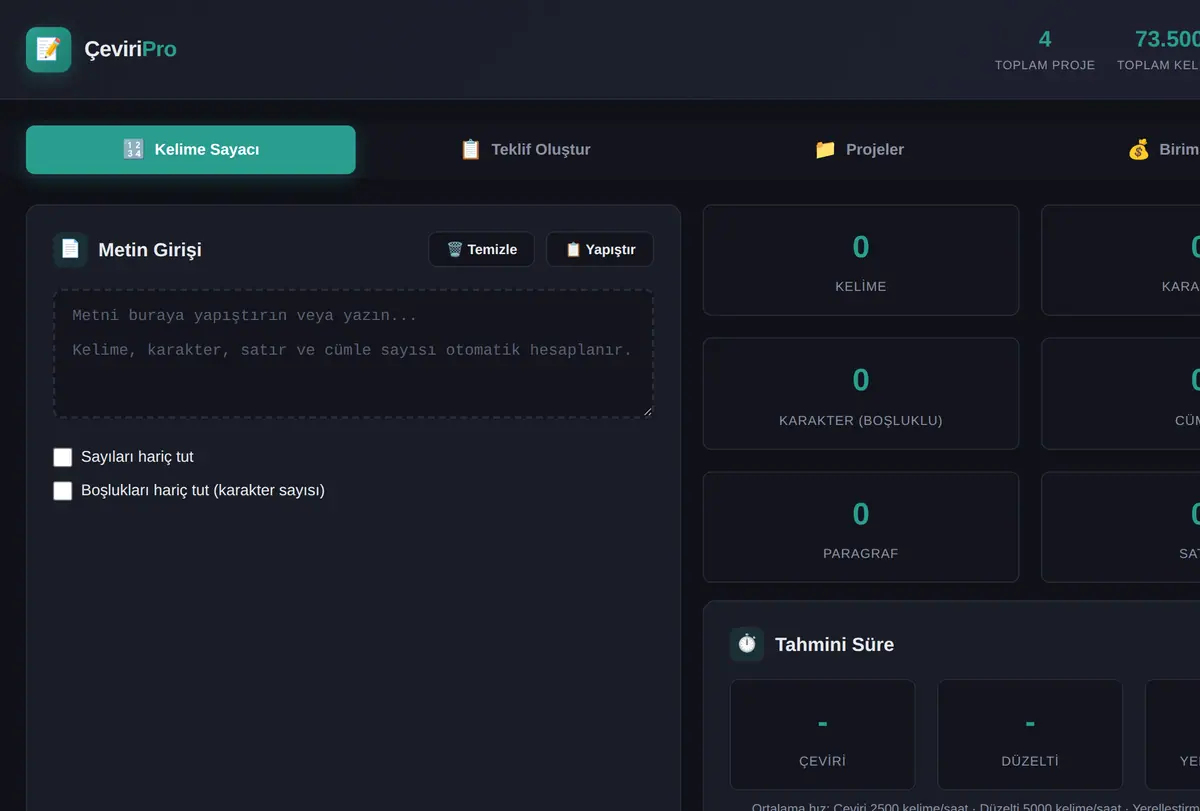Click the PARAGRAF count card
1200x811 pixels.
(x=861, y=527)
